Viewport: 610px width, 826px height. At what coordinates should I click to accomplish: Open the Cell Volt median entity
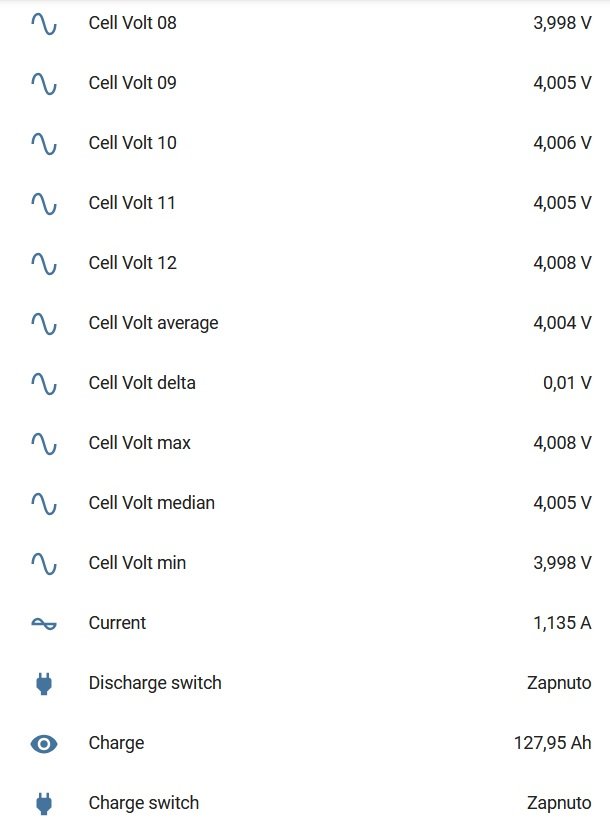tap(151, 503)
